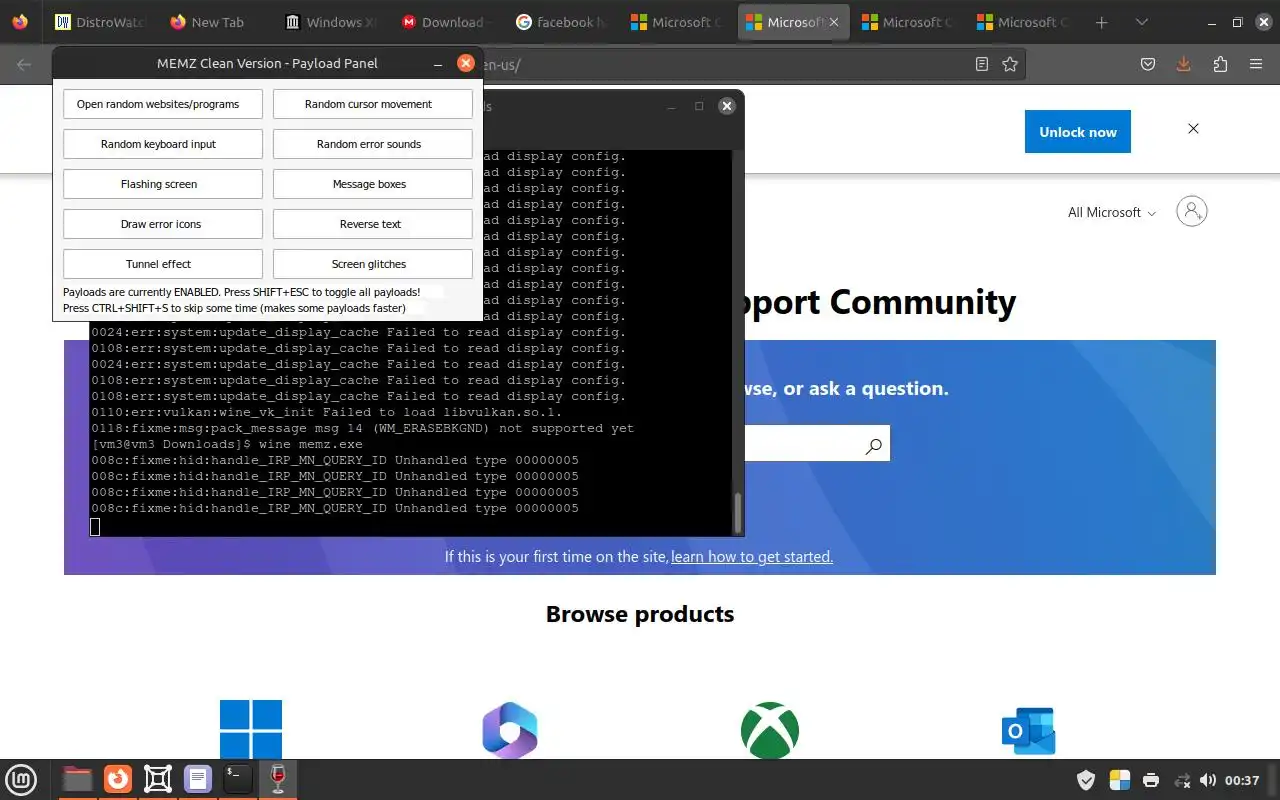Select the Wine glass taskbar icon

pos(278,779)
